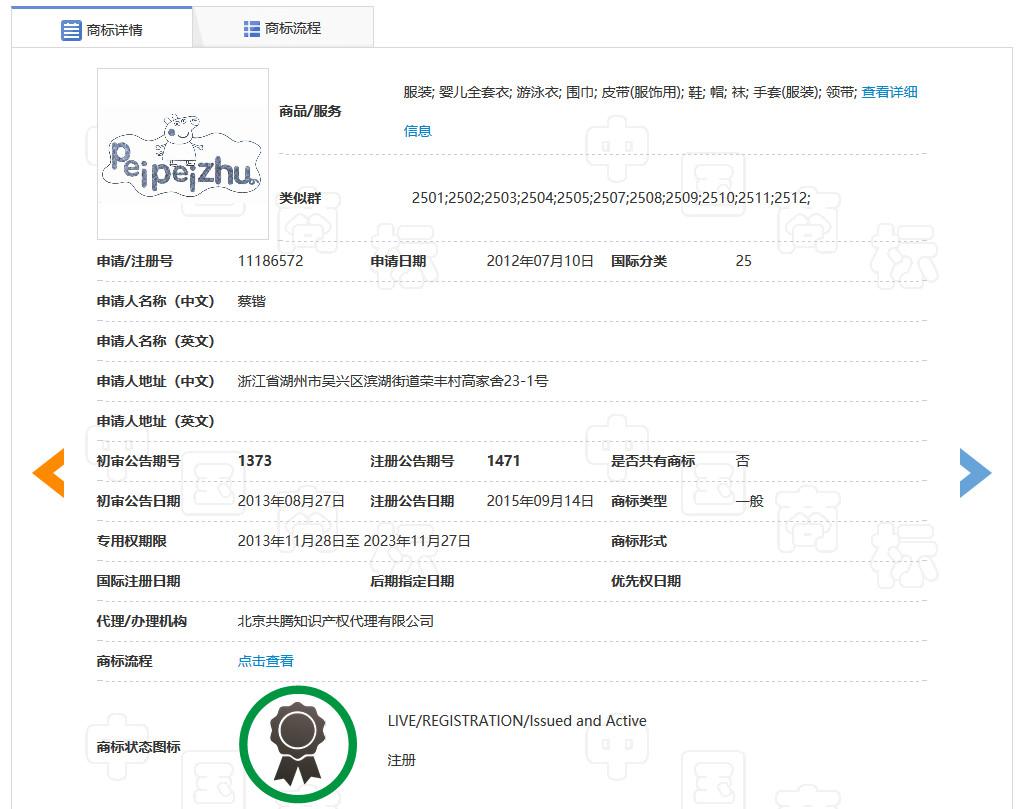Viewport: 1035px width, 809px height.
Task: Click the 商标详情 tab list icon
Action: (71, 30)
